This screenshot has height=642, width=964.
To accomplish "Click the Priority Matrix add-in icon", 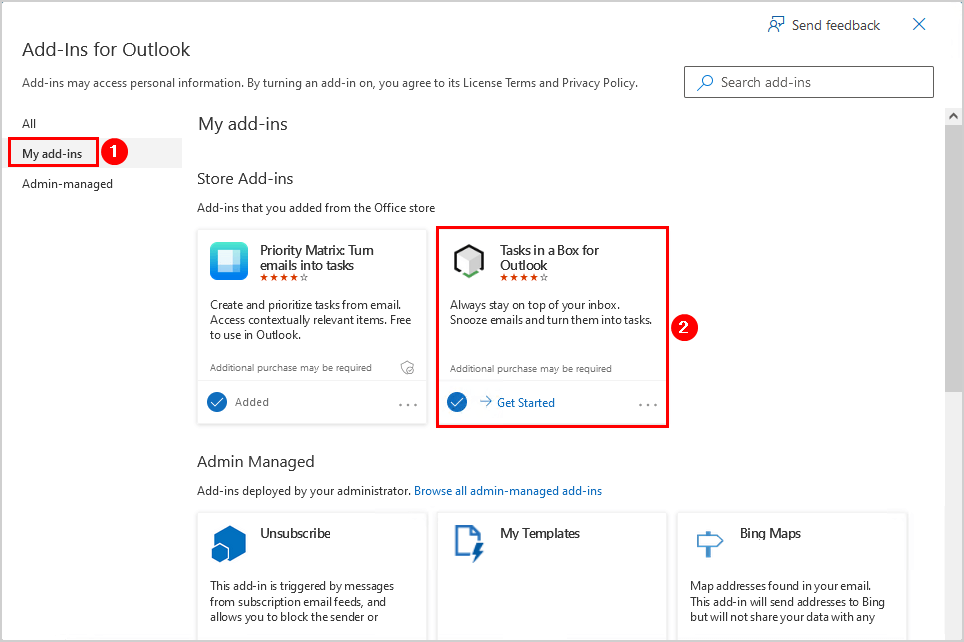I will pos(229,261).
